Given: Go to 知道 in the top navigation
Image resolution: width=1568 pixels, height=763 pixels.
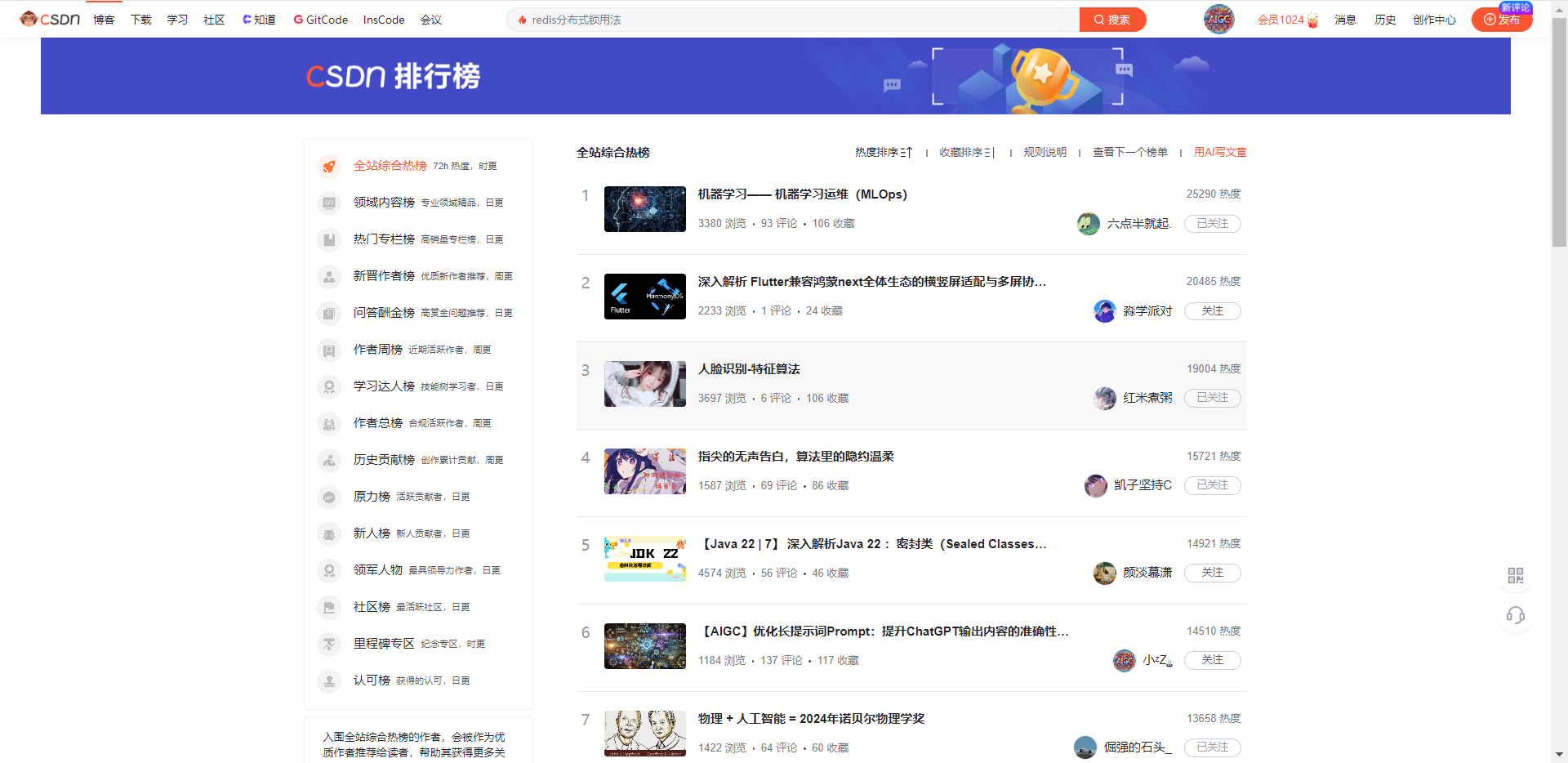Looking at the screenshot, I should point(259,20).
